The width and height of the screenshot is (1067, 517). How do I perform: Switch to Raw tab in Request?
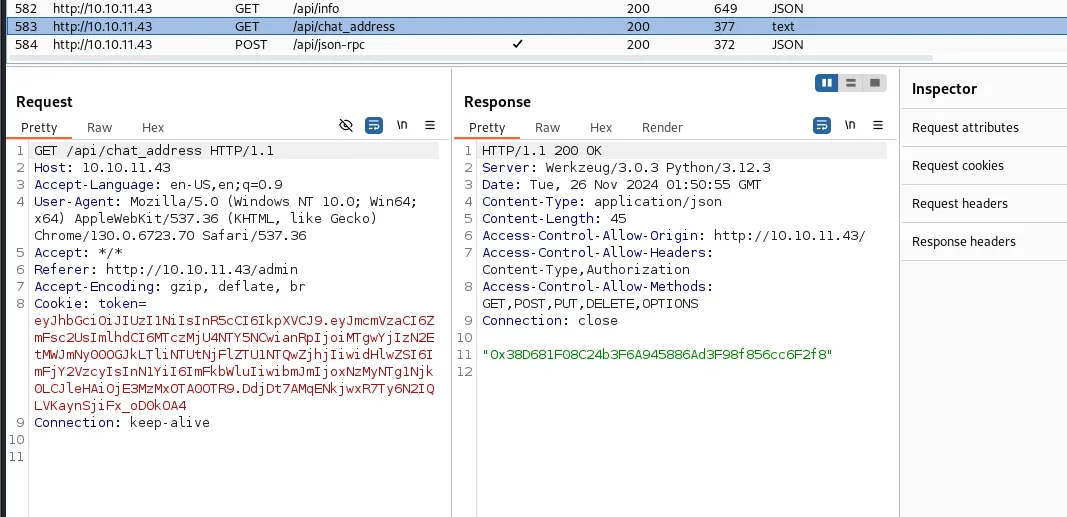pyautogui.click(x=99, y=127)
